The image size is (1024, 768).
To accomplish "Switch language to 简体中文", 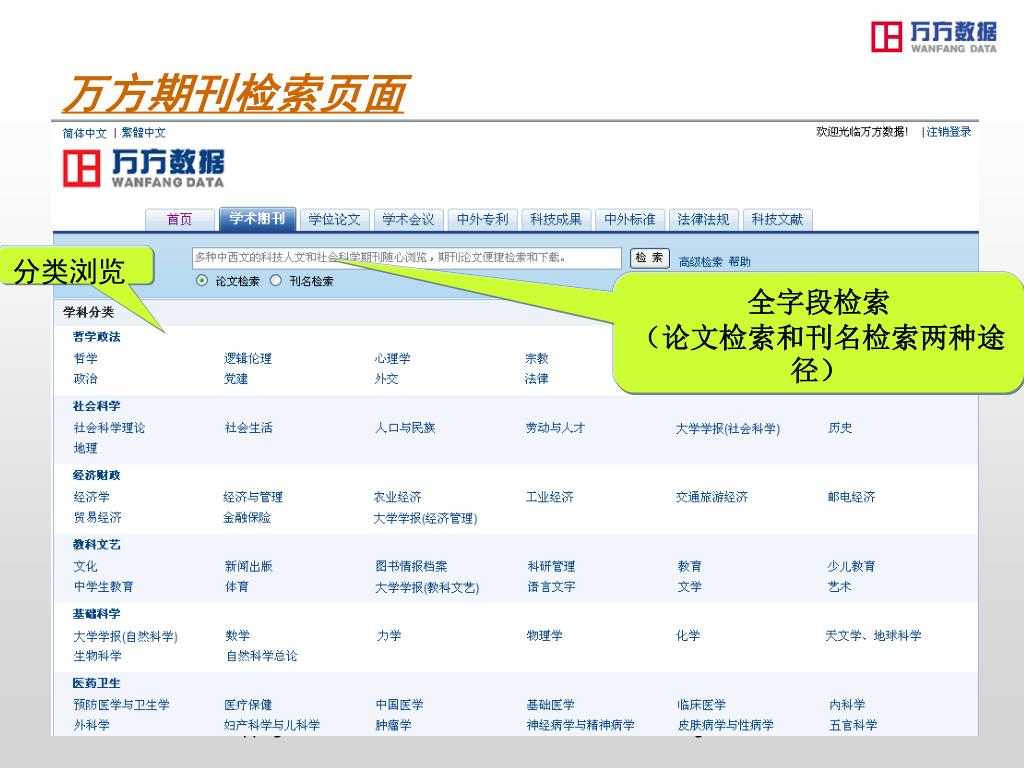I will (84, 133).
